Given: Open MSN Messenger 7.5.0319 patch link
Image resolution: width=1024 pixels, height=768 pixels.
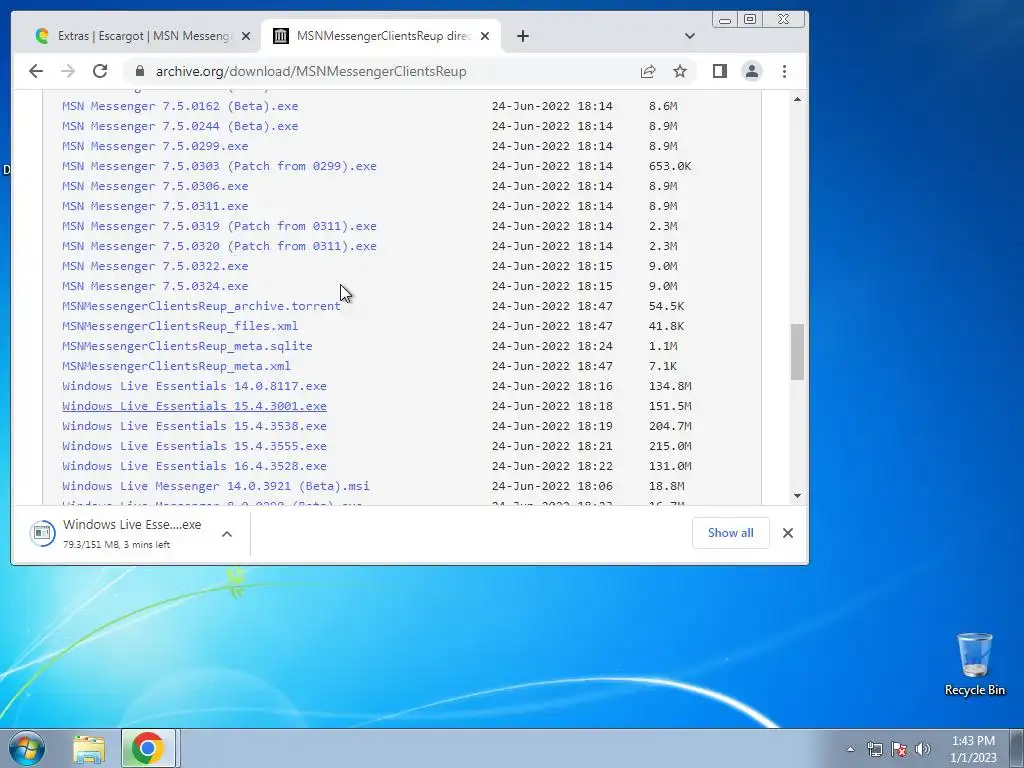Looking at the screenshot, I should click(x=219, y=226).
